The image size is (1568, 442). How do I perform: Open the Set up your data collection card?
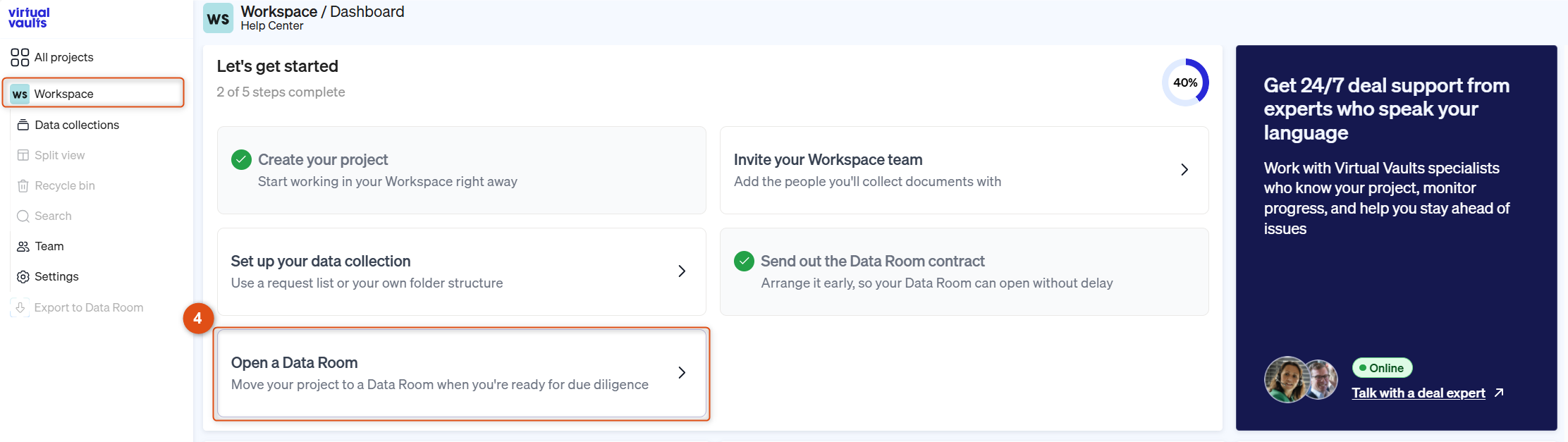coord(462,271)
